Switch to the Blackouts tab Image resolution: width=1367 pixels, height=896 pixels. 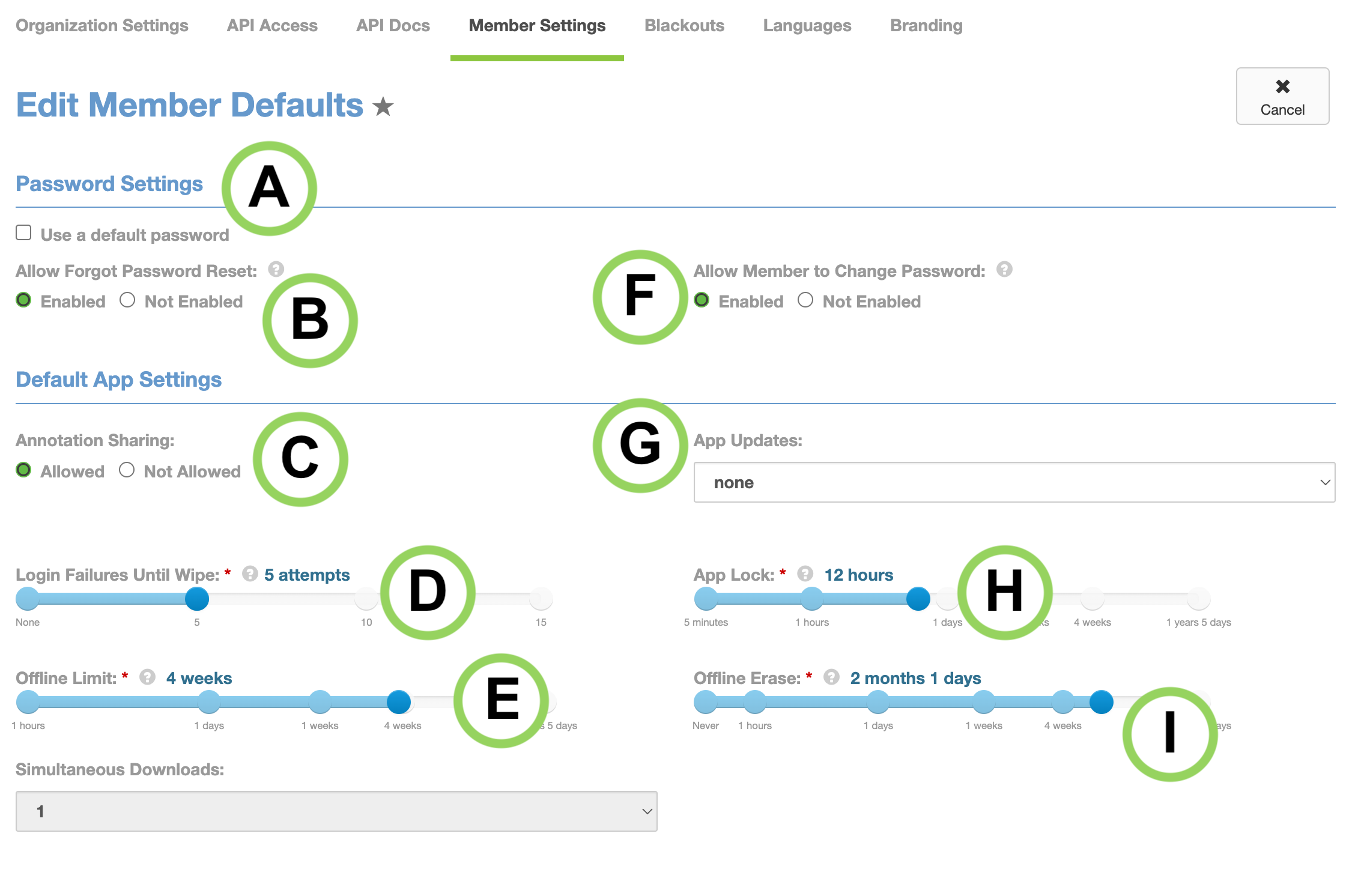684,26
